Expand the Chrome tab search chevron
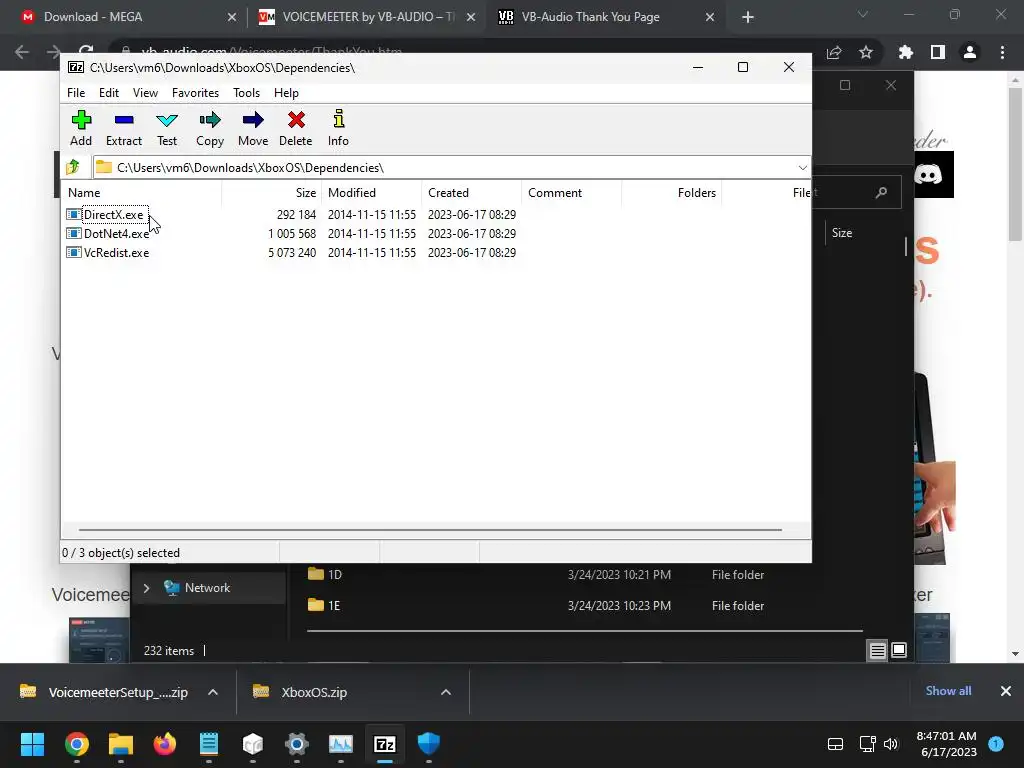The width and height of the screenshot is (1024, 768). tap(862, 14)
